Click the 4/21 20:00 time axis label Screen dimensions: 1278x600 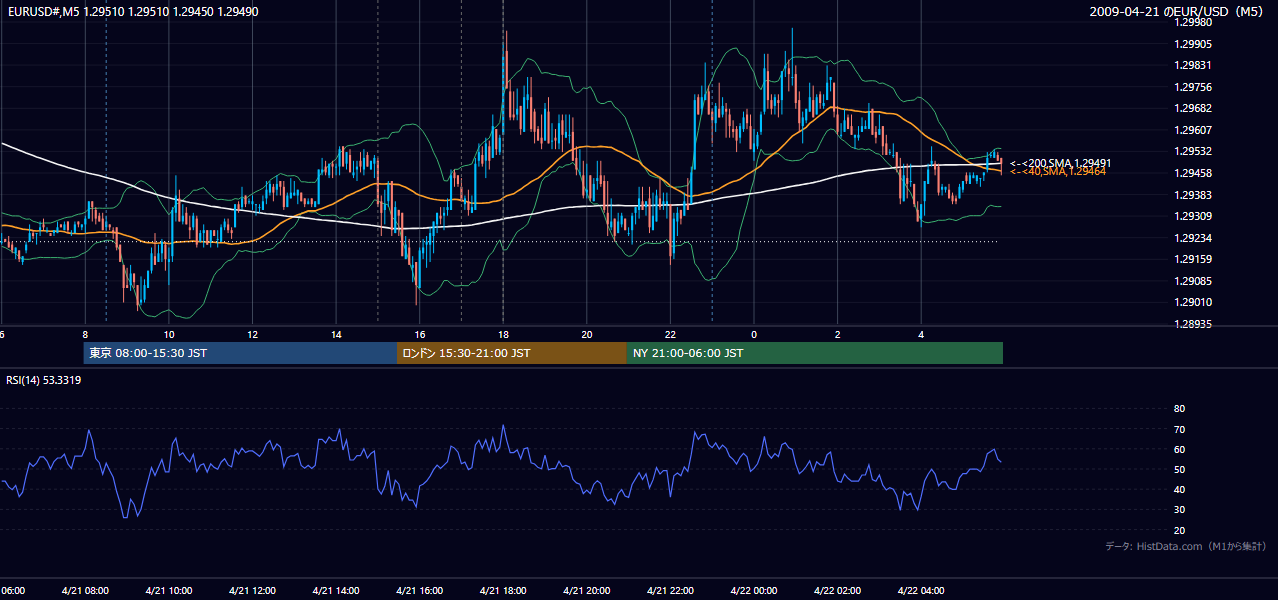(x=586, y=591)
